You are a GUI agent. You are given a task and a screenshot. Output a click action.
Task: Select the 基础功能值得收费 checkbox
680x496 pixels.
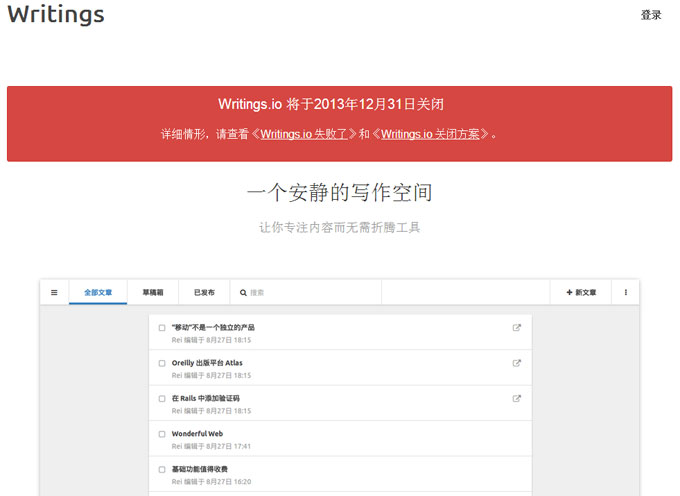tap(162, 469)
